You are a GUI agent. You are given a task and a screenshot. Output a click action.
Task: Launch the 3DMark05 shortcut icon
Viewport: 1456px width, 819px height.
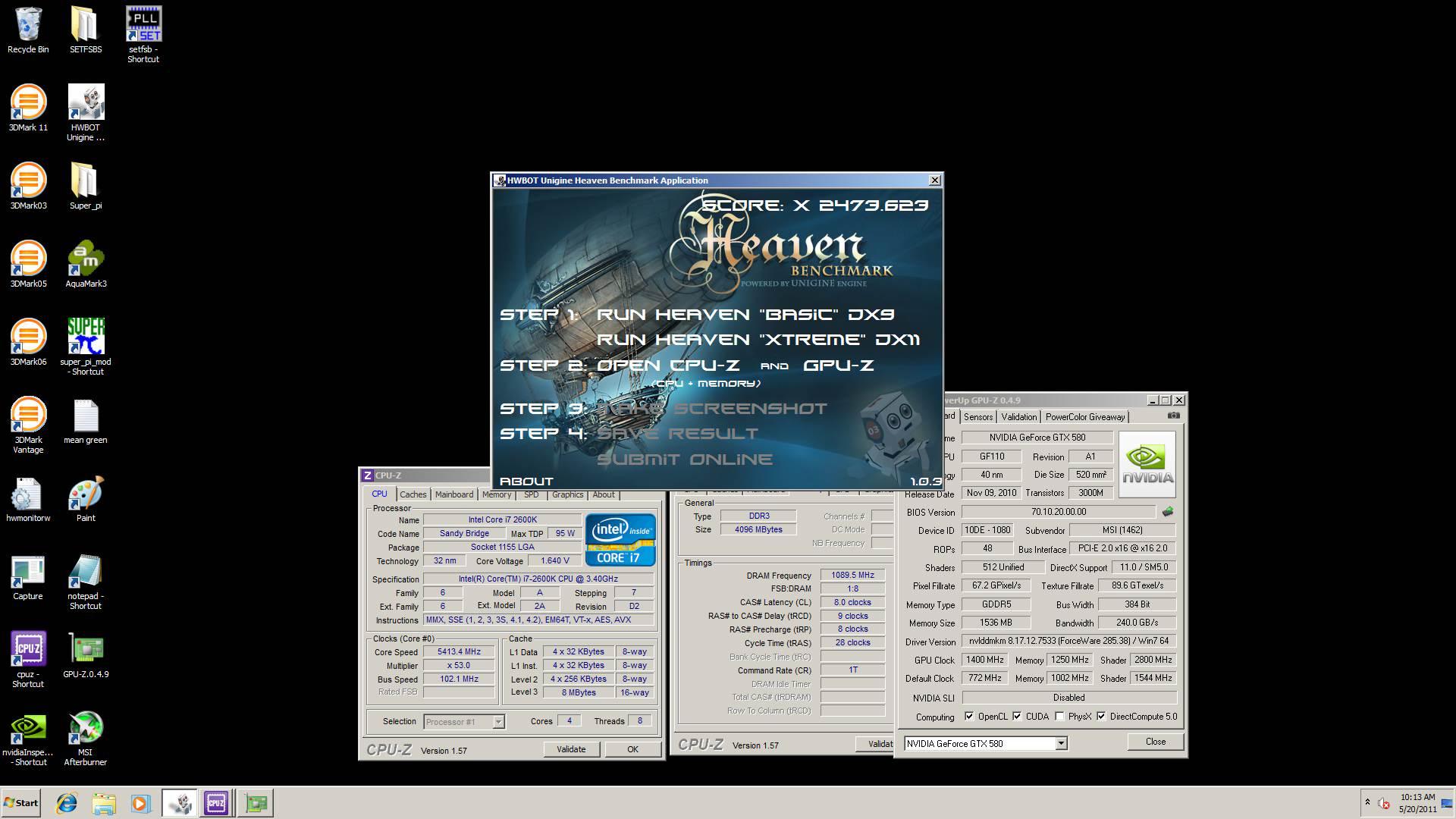(x=28, y=265)
